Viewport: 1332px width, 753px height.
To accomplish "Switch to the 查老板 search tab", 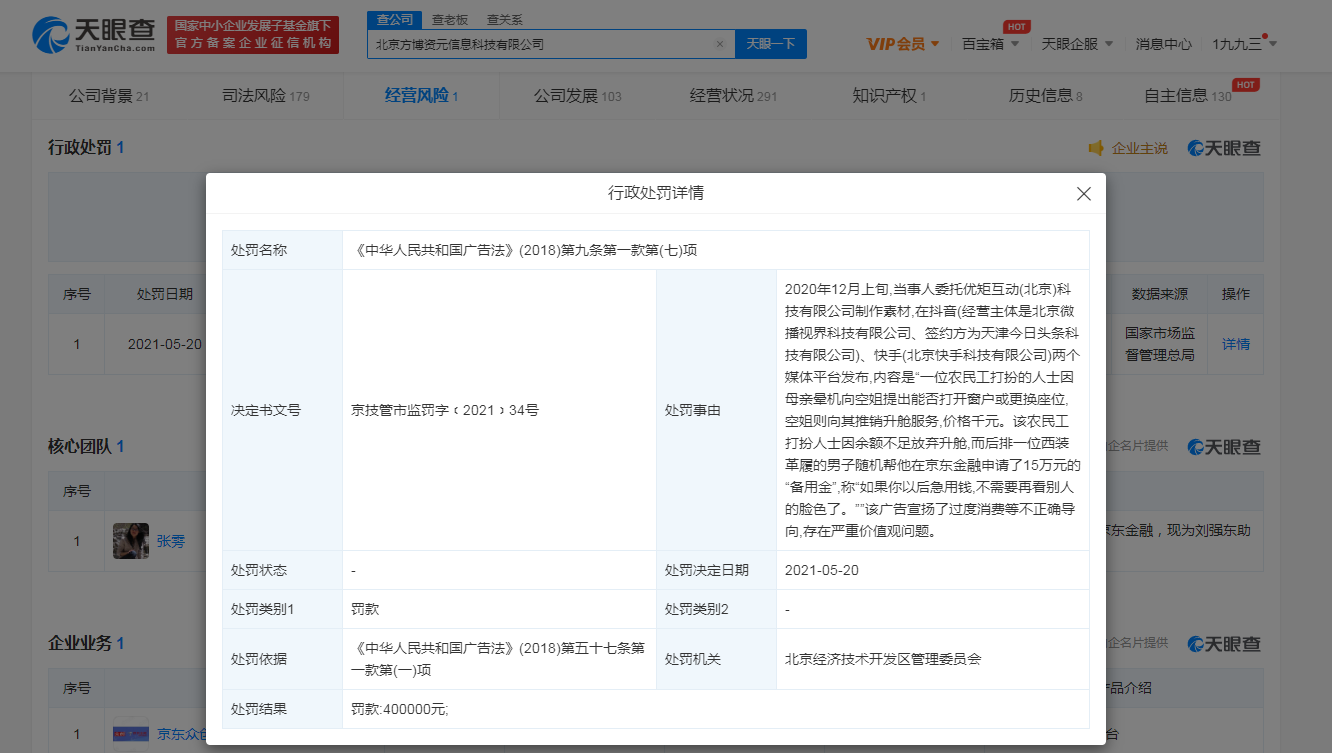I will pos(449,20).
